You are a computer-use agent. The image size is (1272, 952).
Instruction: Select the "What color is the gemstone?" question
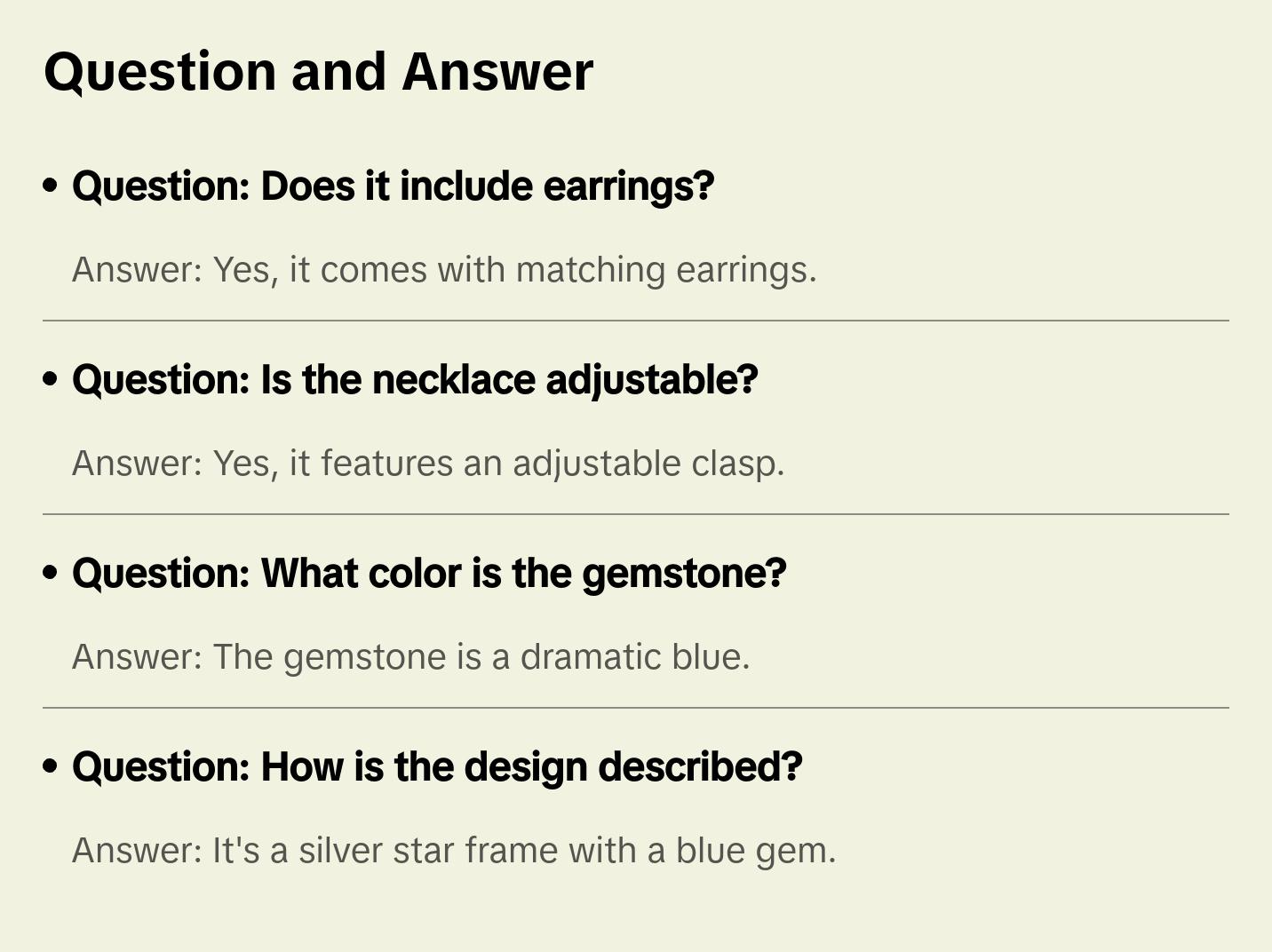click(429, 574)
